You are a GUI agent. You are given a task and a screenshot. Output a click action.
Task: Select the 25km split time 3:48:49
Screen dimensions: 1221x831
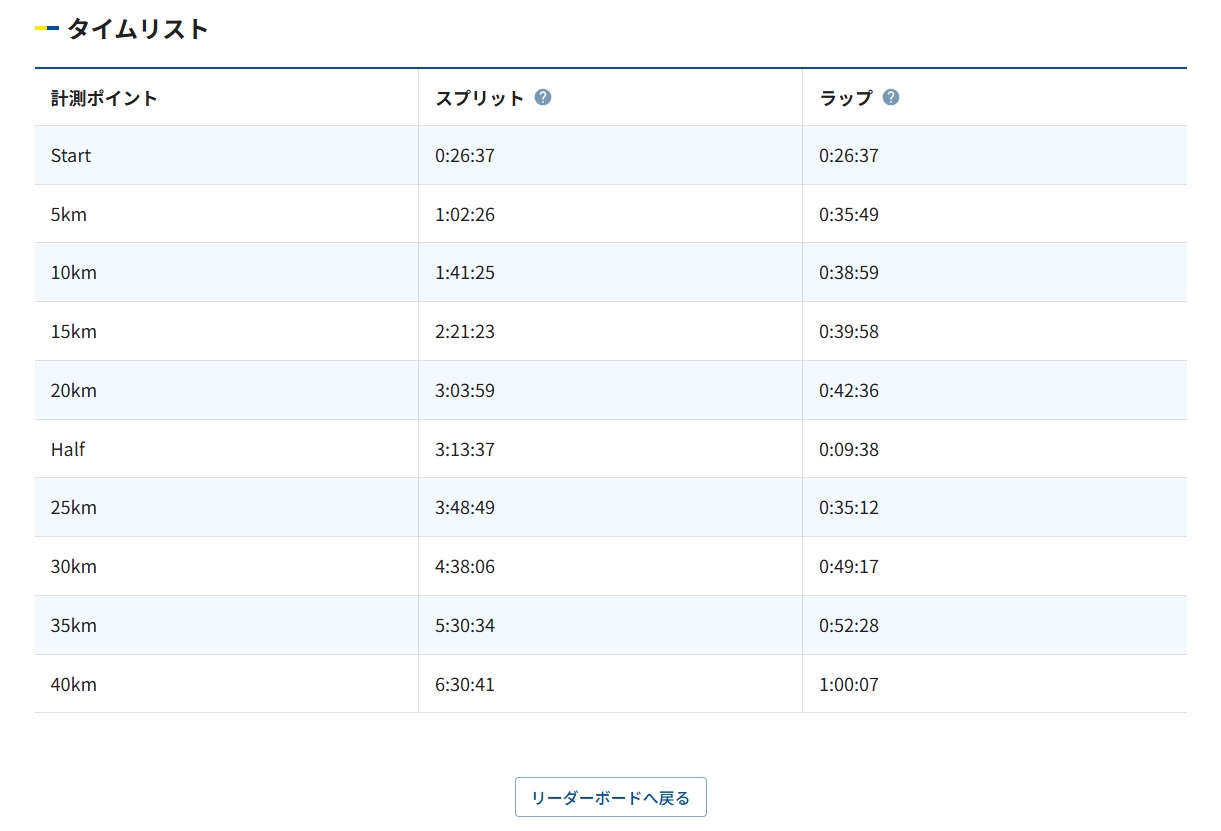465,508
